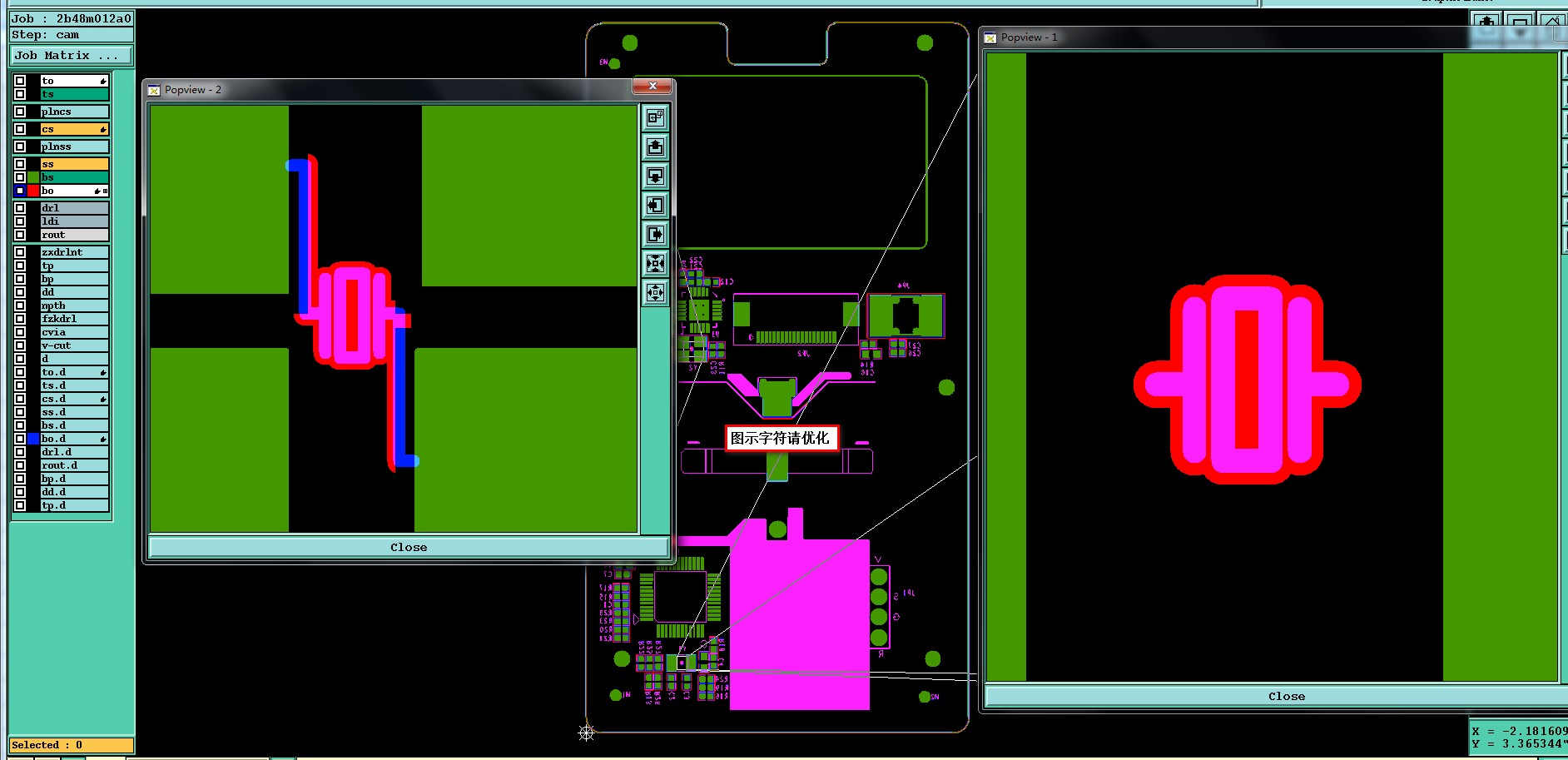Pan up using the up-arrow icon in Popview - 2

pyautogui.click(x=656, y=147)
